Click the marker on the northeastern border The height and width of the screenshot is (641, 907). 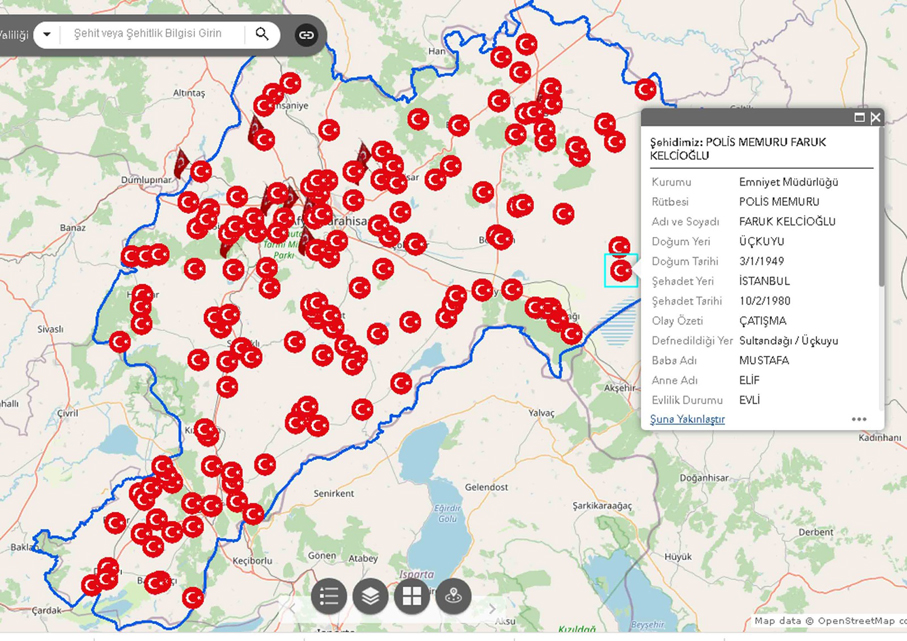coord(646,90)
